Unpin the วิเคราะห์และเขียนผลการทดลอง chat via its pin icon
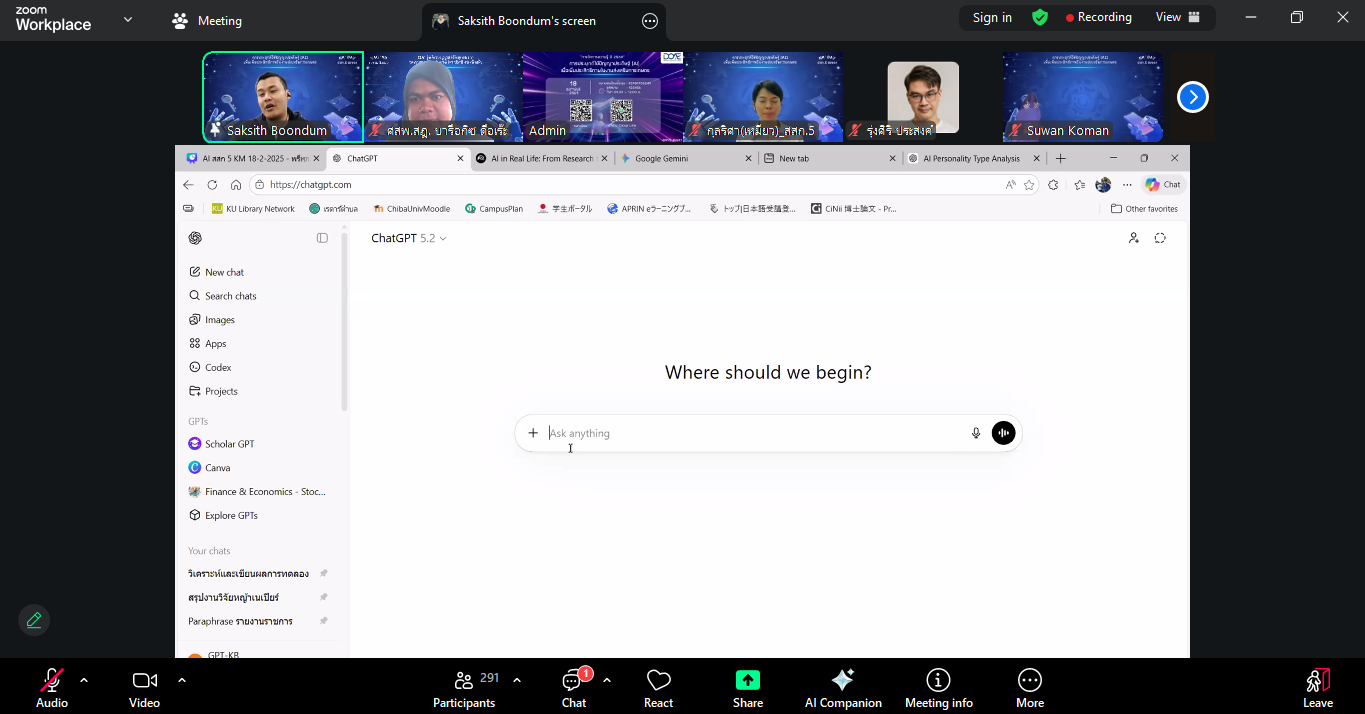Screen dimensions: 1365x714 (x=323, y=574)
